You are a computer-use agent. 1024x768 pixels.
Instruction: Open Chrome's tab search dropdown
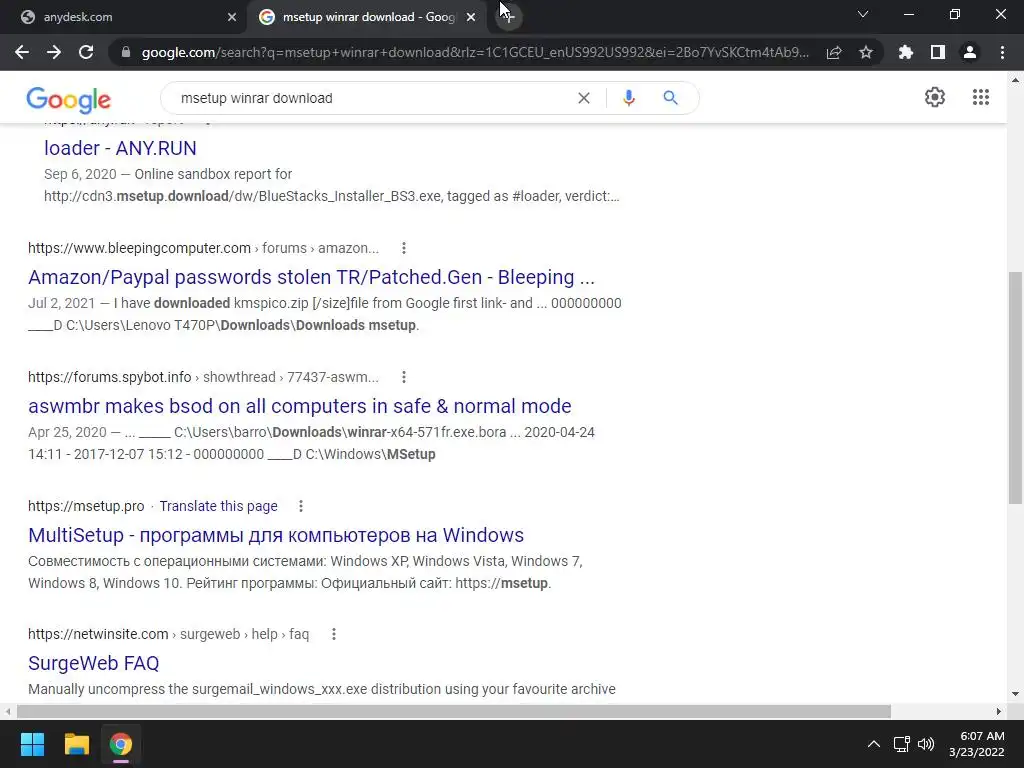click(x=863, y=14)
